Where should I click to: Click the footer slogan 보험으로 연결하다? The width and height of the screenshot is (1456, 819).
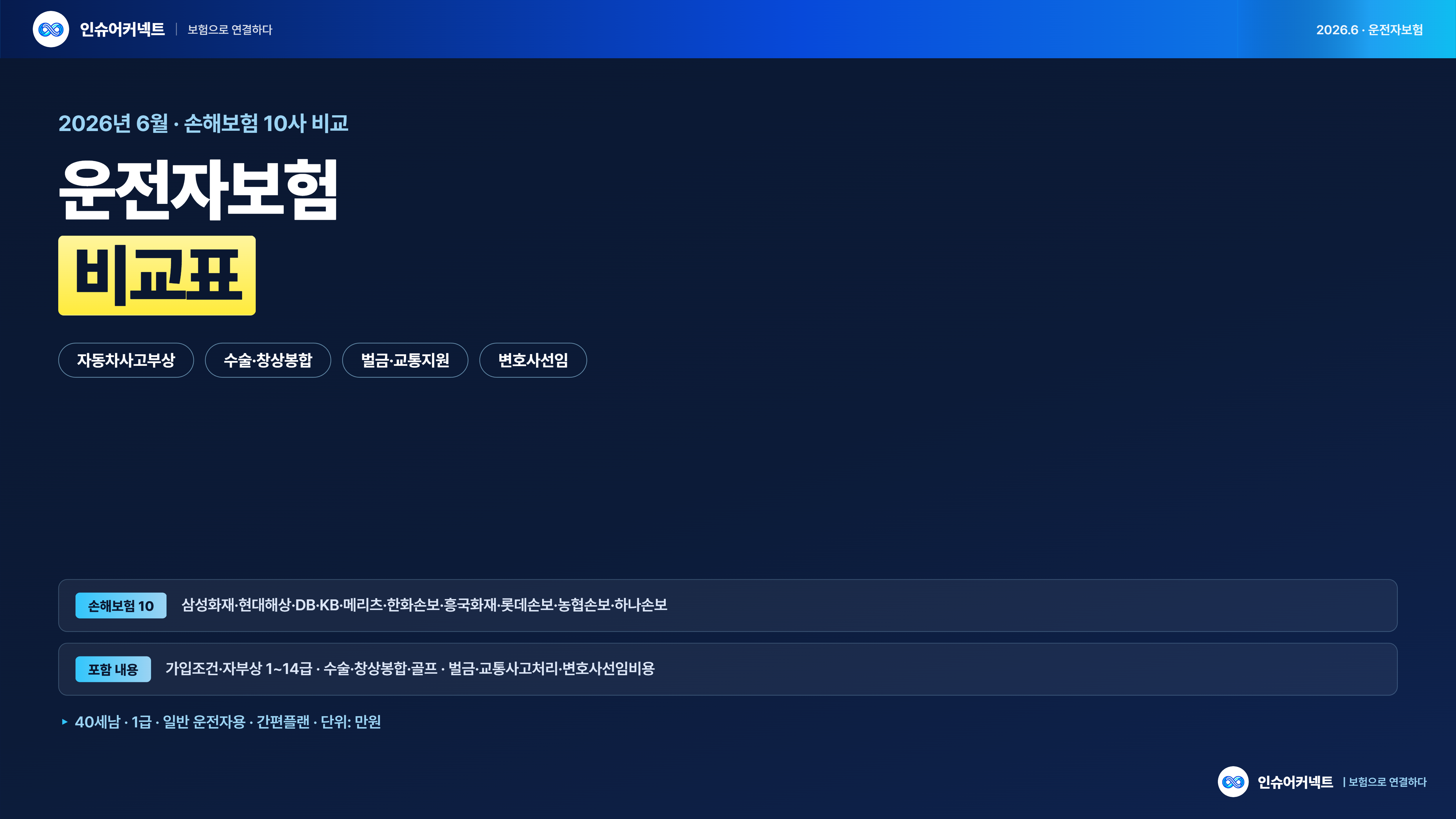point(1387,782)
